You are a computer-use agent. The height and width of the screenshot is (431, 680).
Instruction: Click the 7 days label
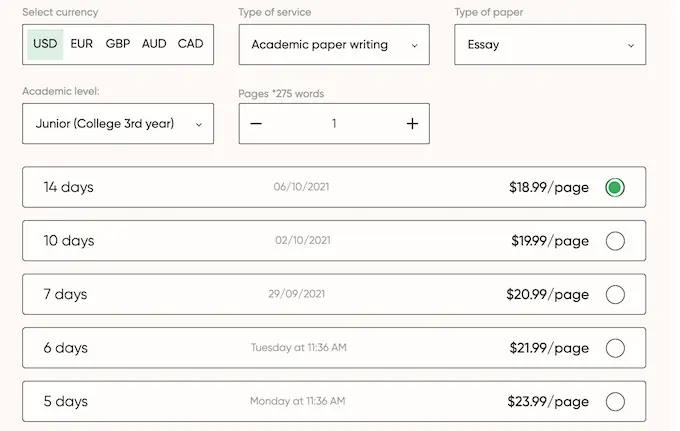click(65, 294)
